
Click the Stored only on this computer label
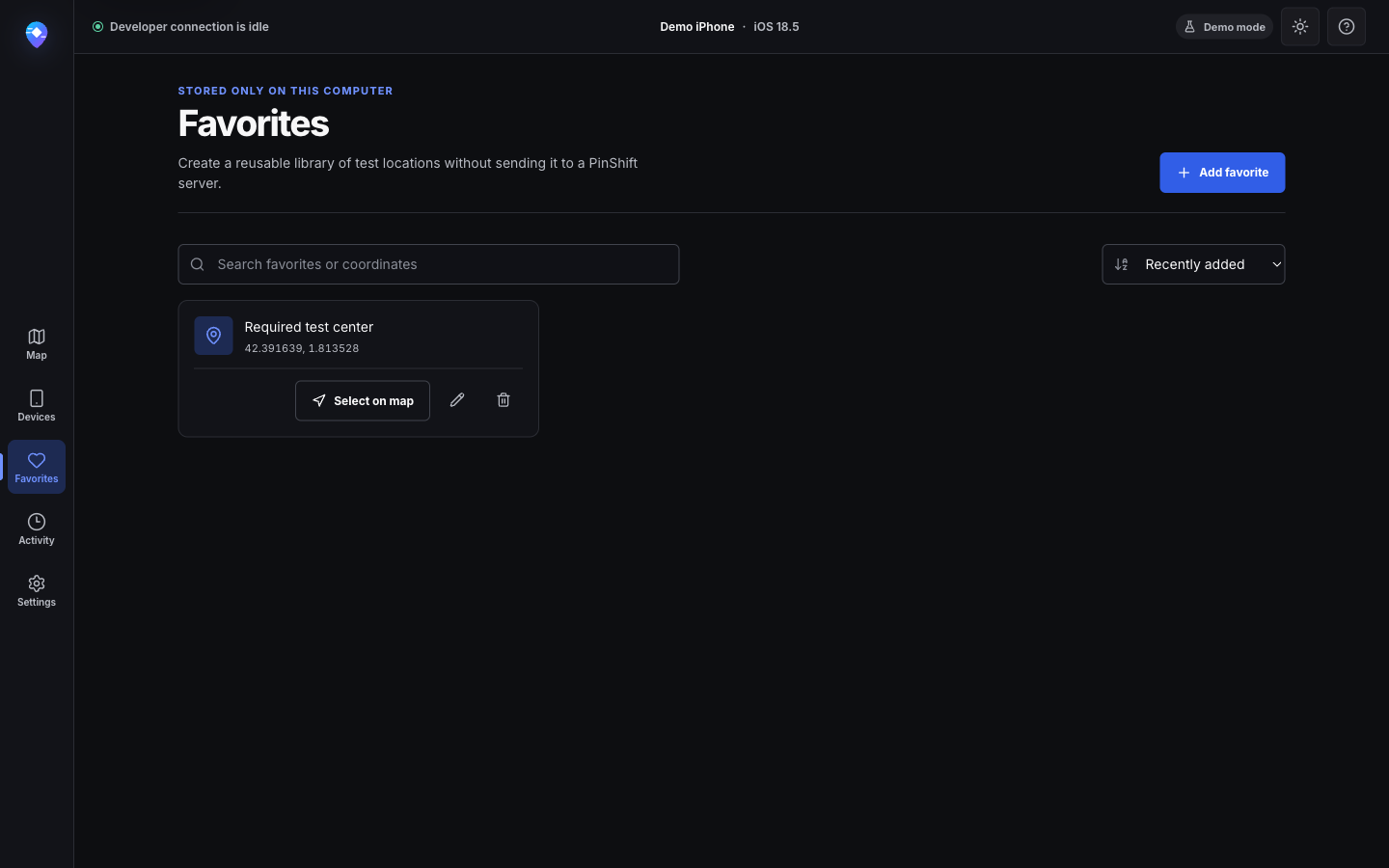click(286, 91)
